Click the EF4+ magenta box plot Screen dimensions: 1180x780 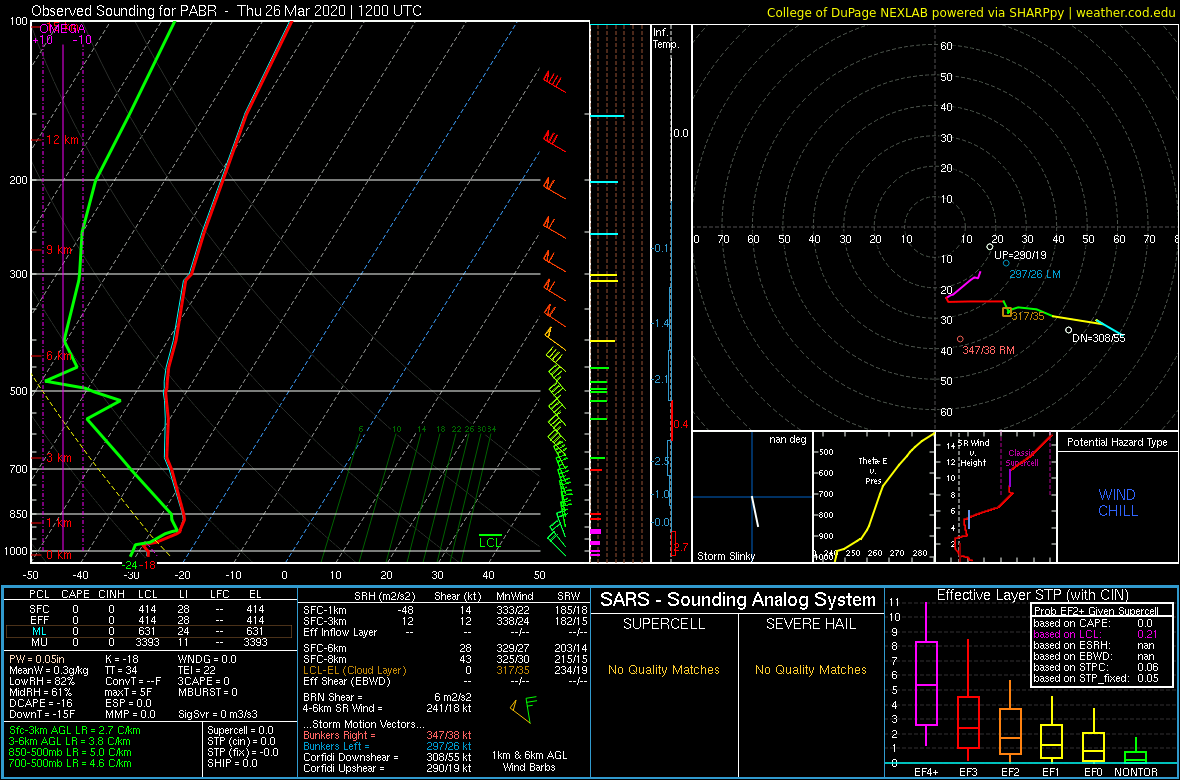click(925, 683)
